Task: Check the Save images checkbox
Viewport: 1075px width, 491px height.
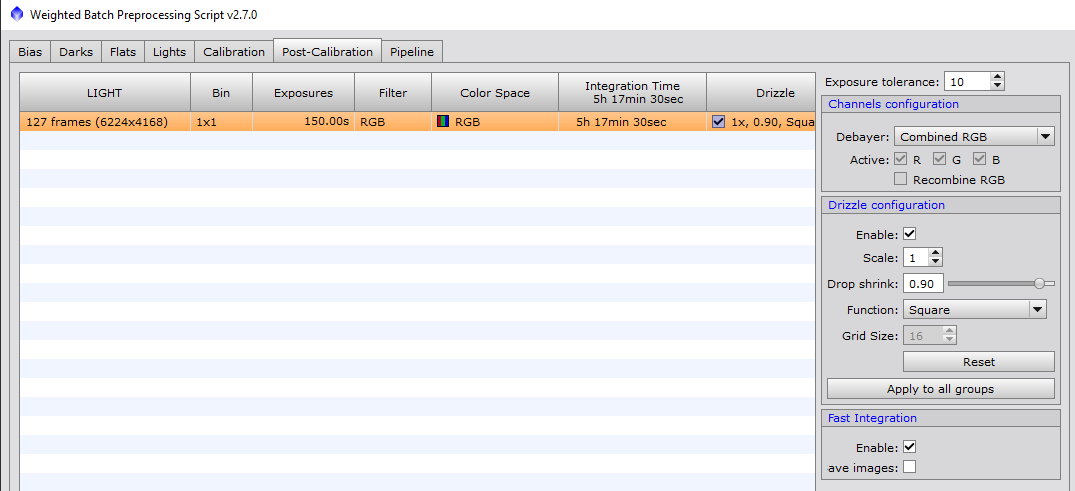Action: pyautogui.click(x=909, y=467)
